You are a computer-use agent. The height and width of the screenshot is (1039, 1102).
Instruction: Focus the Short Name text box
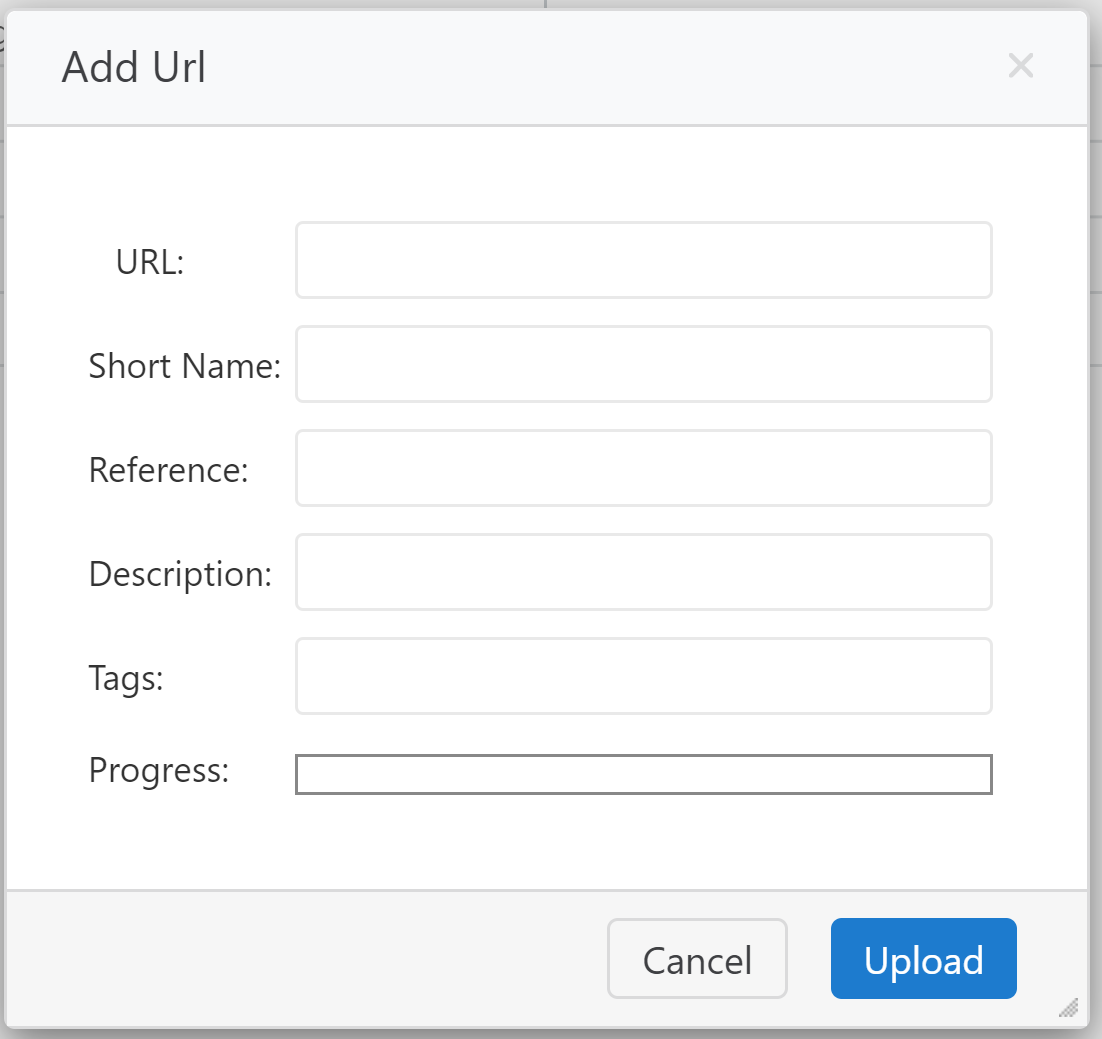(644, 364)
